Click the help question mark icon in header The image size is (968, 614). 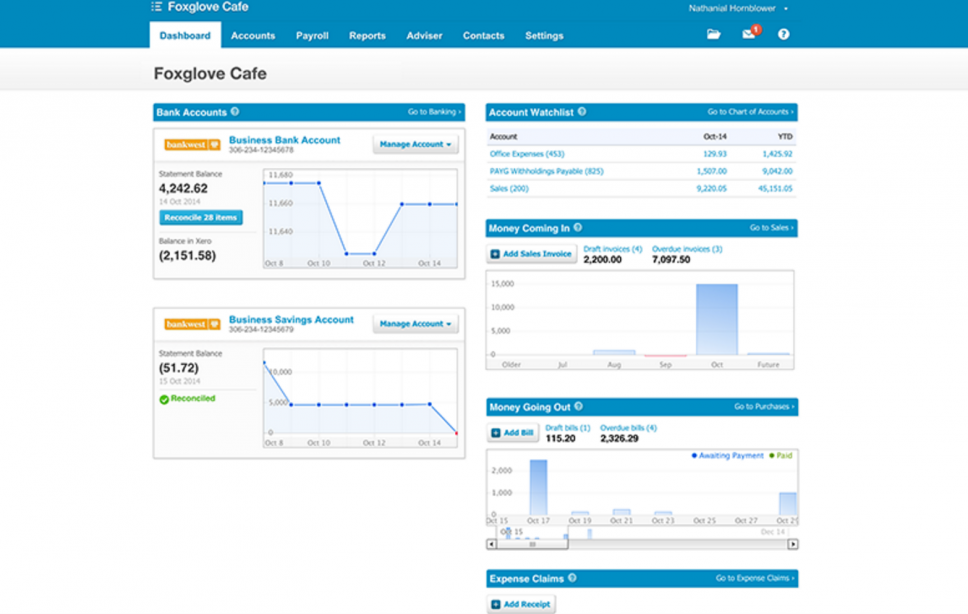[784, 35]
